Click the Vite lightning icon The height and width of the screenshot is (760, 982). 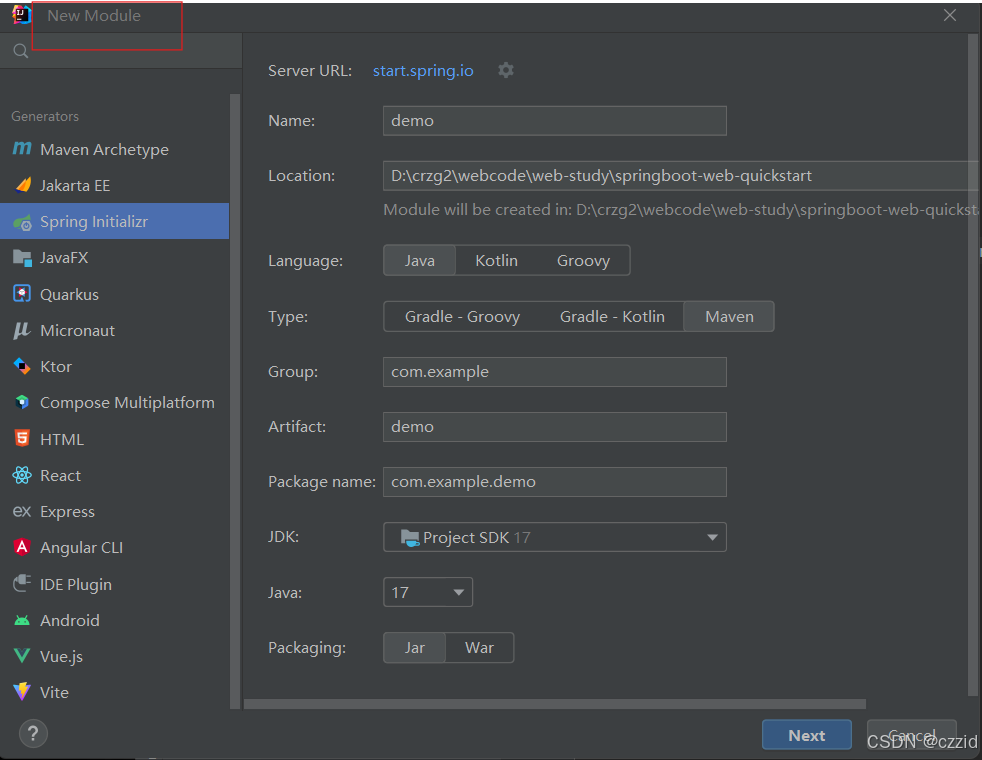tap(22, 692)
